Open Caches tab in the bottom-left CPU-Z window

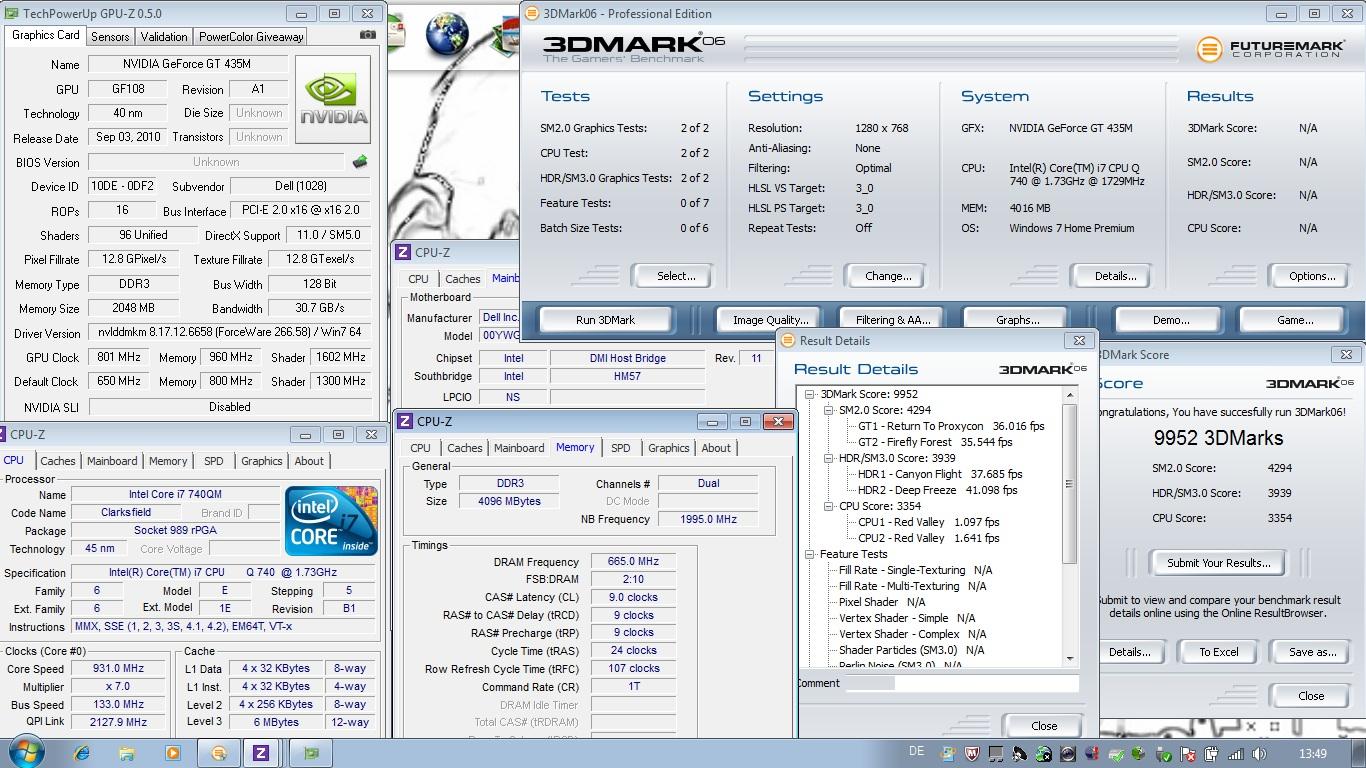(x=58, y=461)
